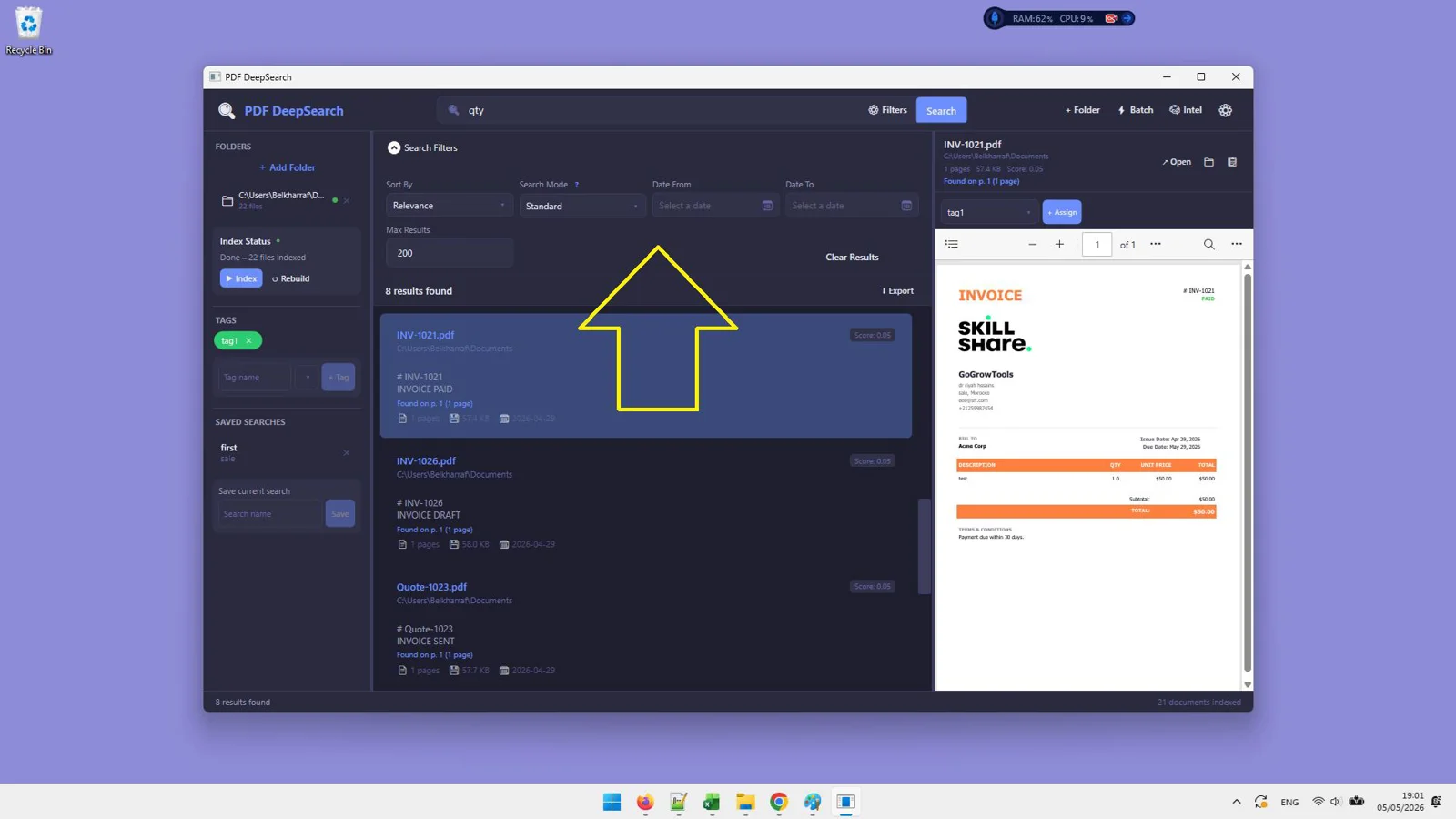Open the Intel tool in the header
The image size is (1456, 819).
click(1186, 110)
